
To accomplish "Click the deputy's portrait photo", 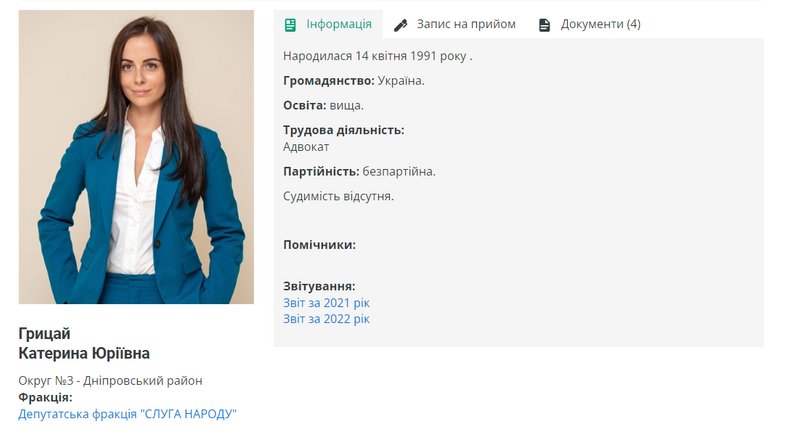I will [136, 157].
